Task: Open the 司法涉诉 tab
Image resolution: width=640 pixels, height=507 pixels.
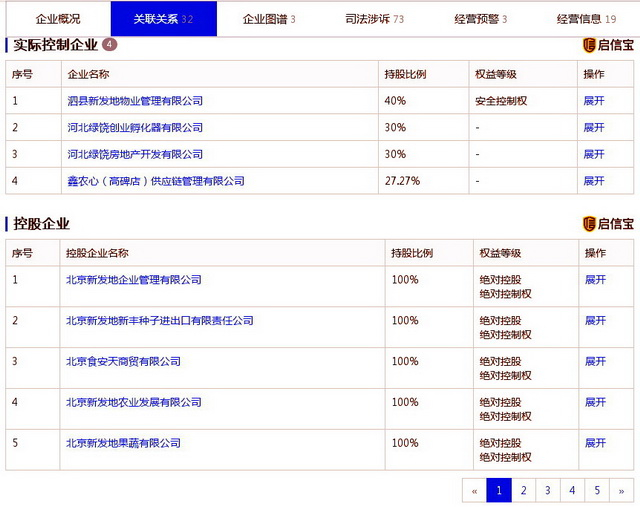Action: 374,19
